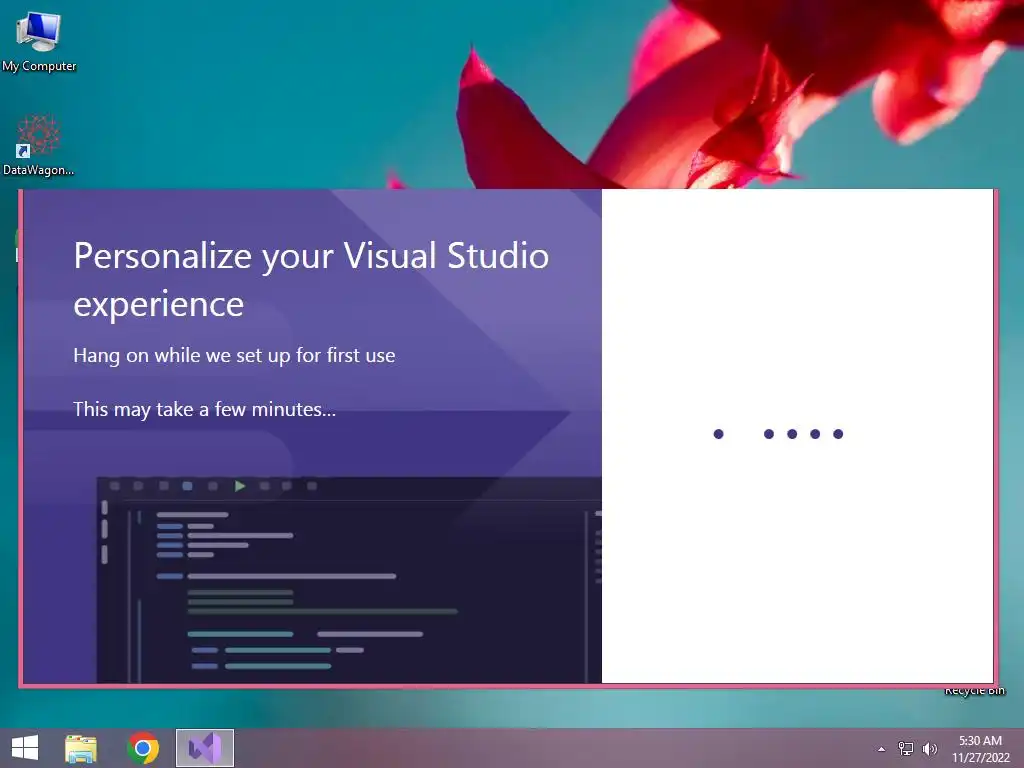This screenshot has height=768, width=1024.
Task: Show hidden system tray icons
Action: tap(882, 749)
